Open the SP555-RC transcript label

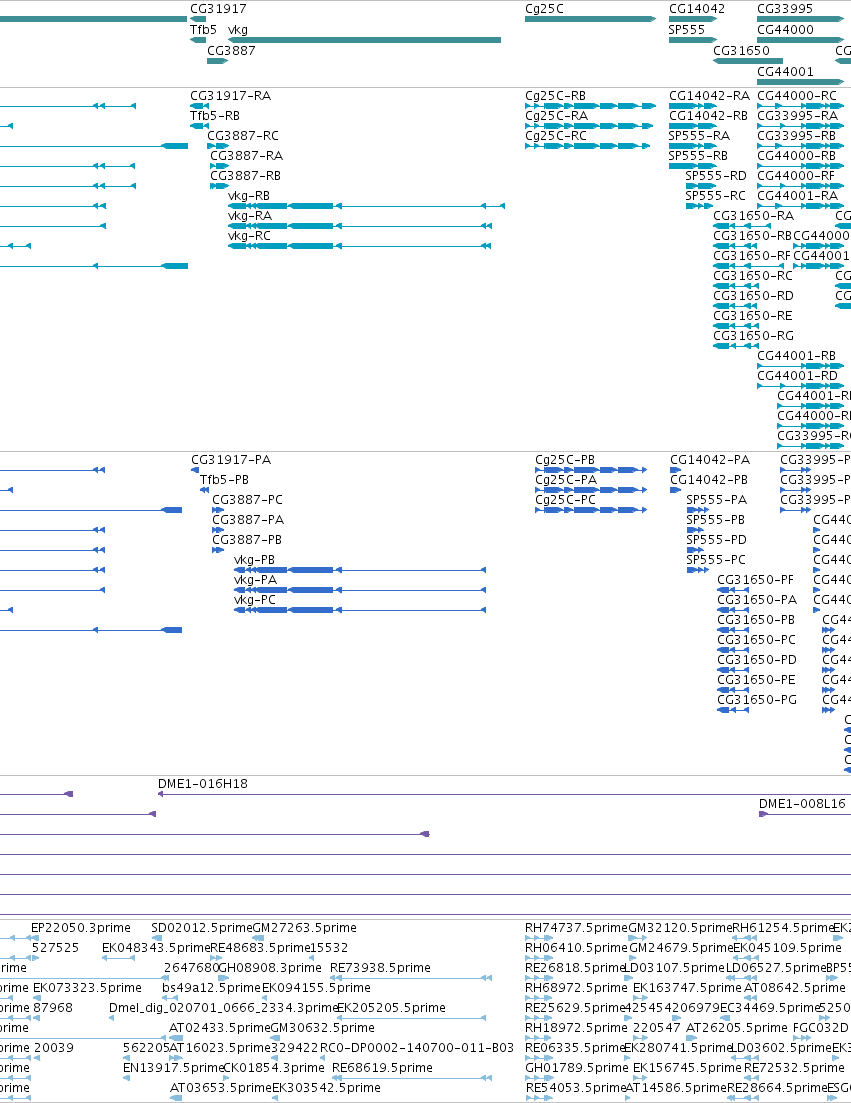[x=715, y=196]
